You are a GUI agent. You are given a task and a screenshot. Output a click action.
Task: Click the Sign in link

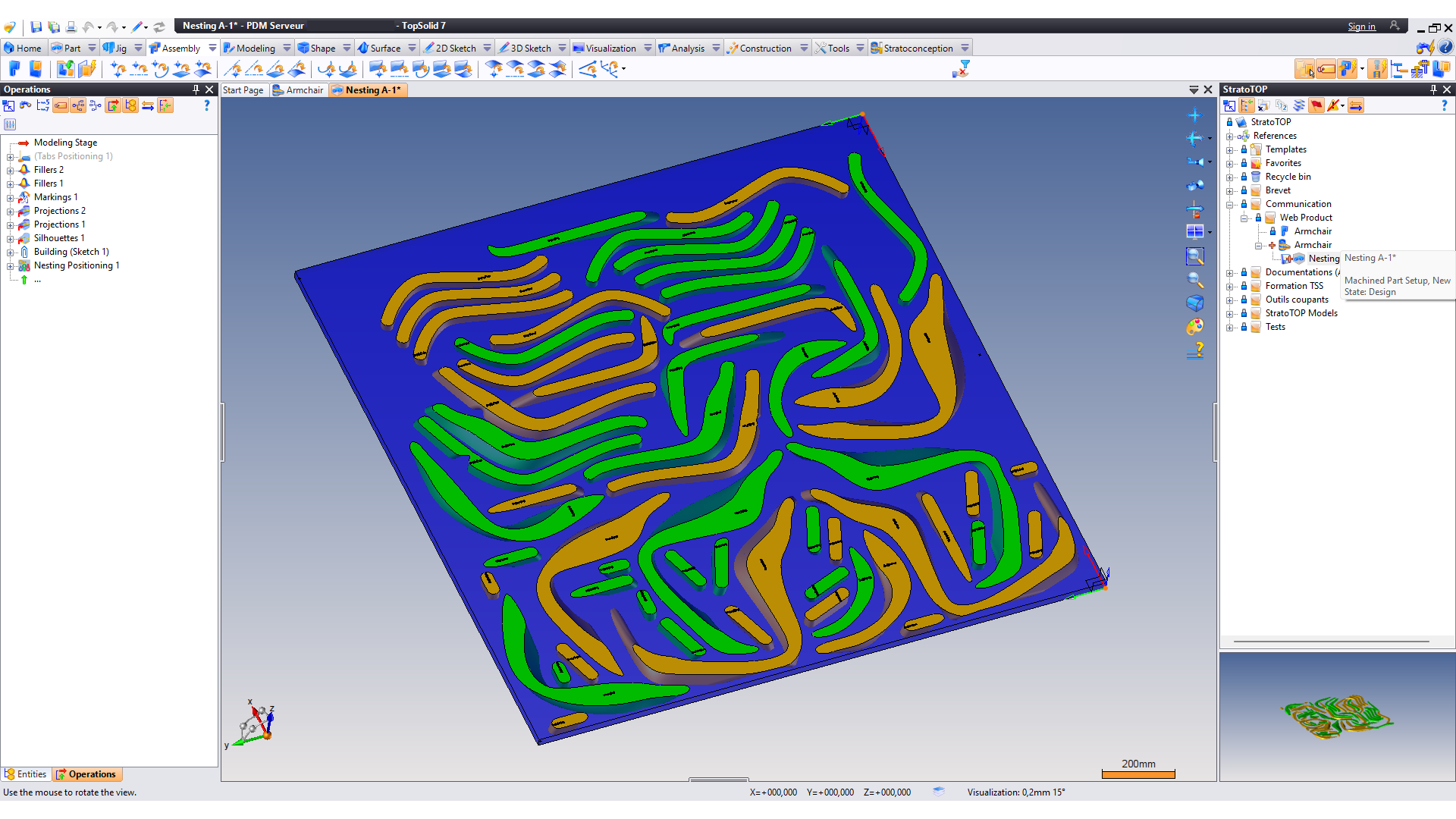(1361, 27)
